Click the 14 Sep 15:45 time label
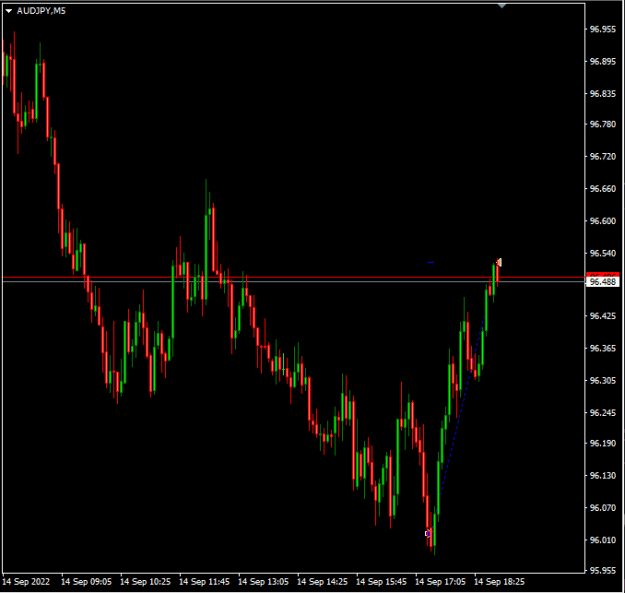The image size is (625, 593). point(381,582)
